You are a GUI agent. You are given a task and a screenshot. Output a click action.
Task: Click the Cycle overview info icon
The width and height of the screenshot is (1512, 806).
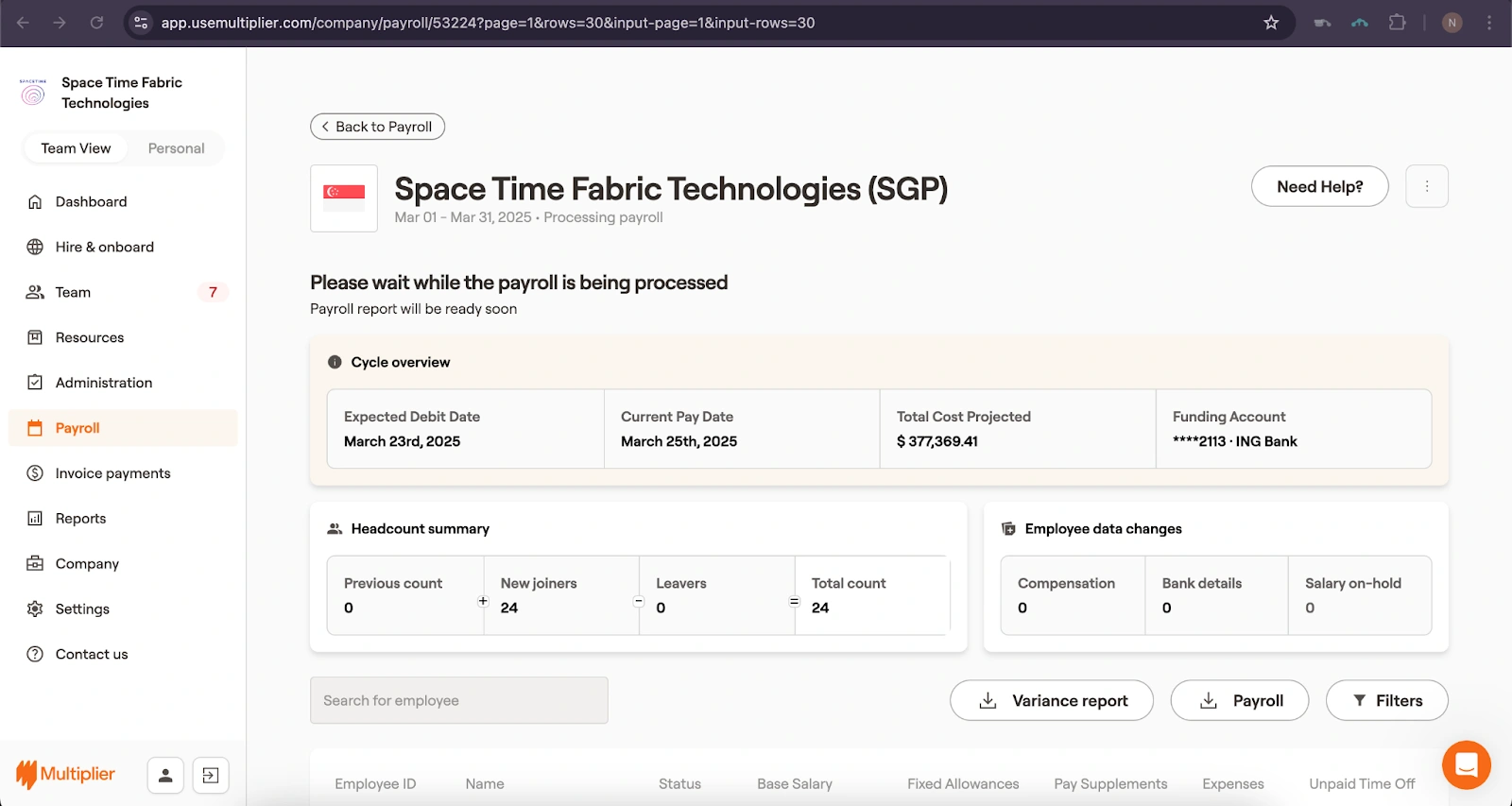click(335, 362)
